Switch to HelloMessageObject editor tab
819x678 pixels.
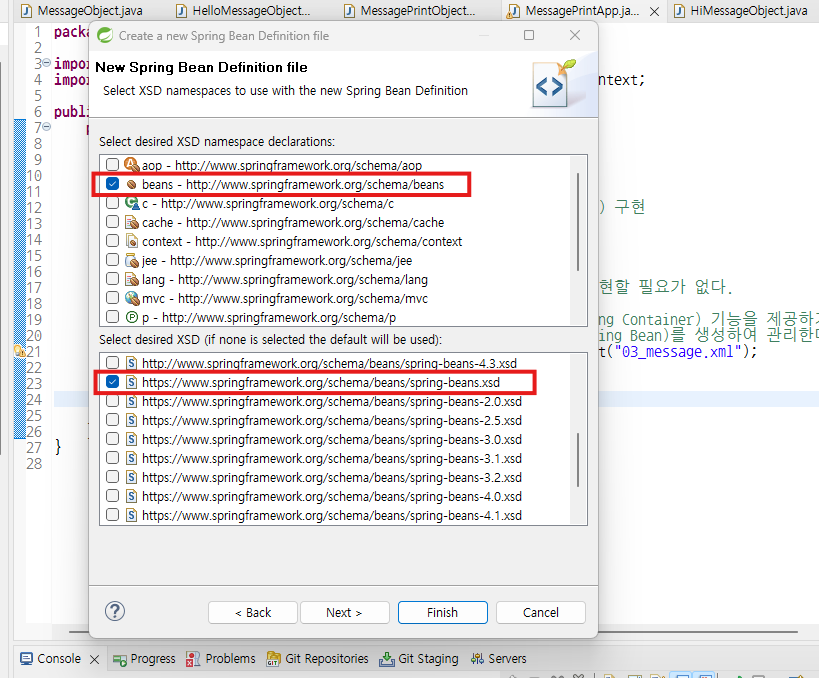[x=243, y=10]
